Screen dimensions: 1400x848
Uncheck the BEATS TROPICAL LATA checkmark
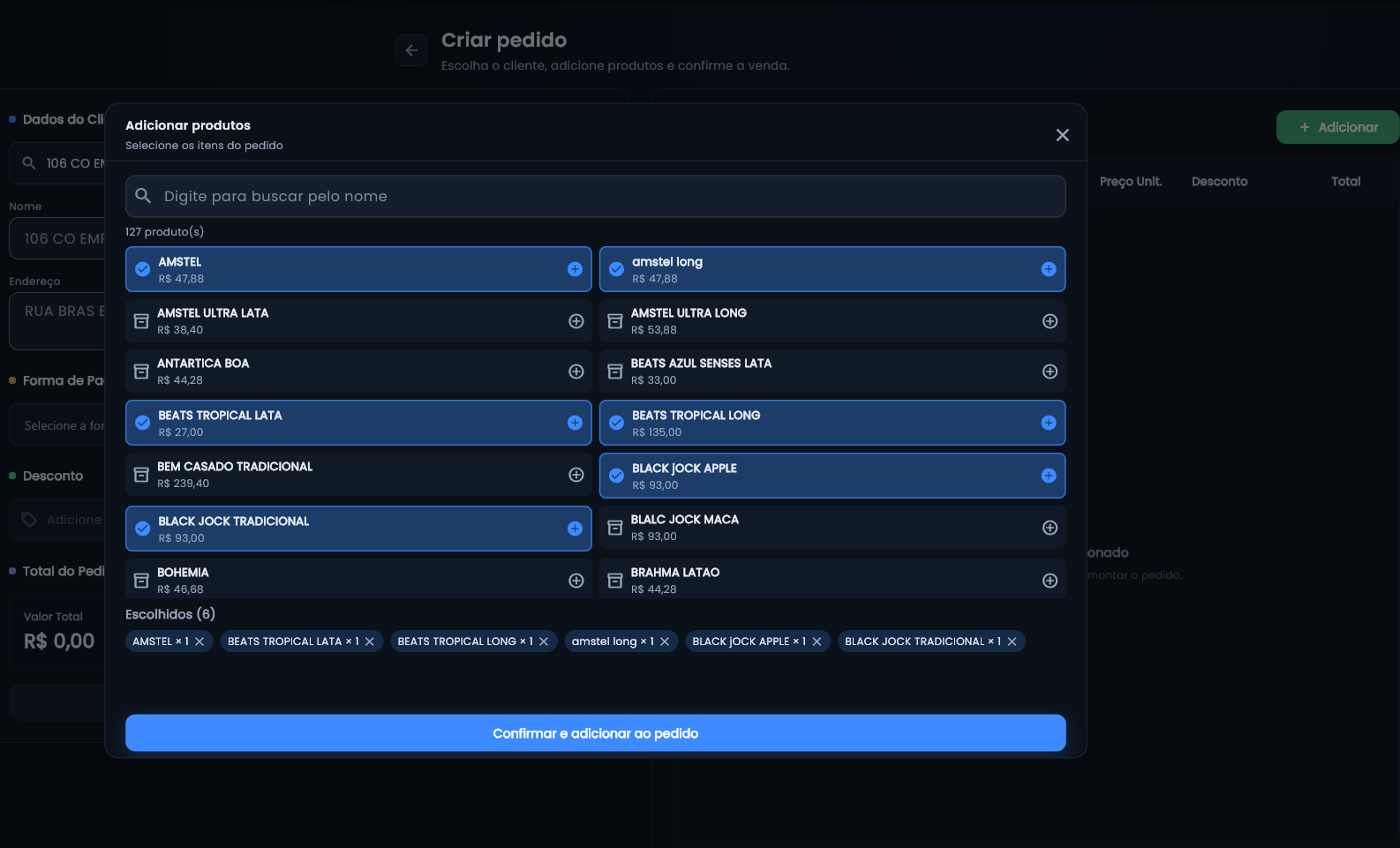pyautogui.click(x=143, y=423)
